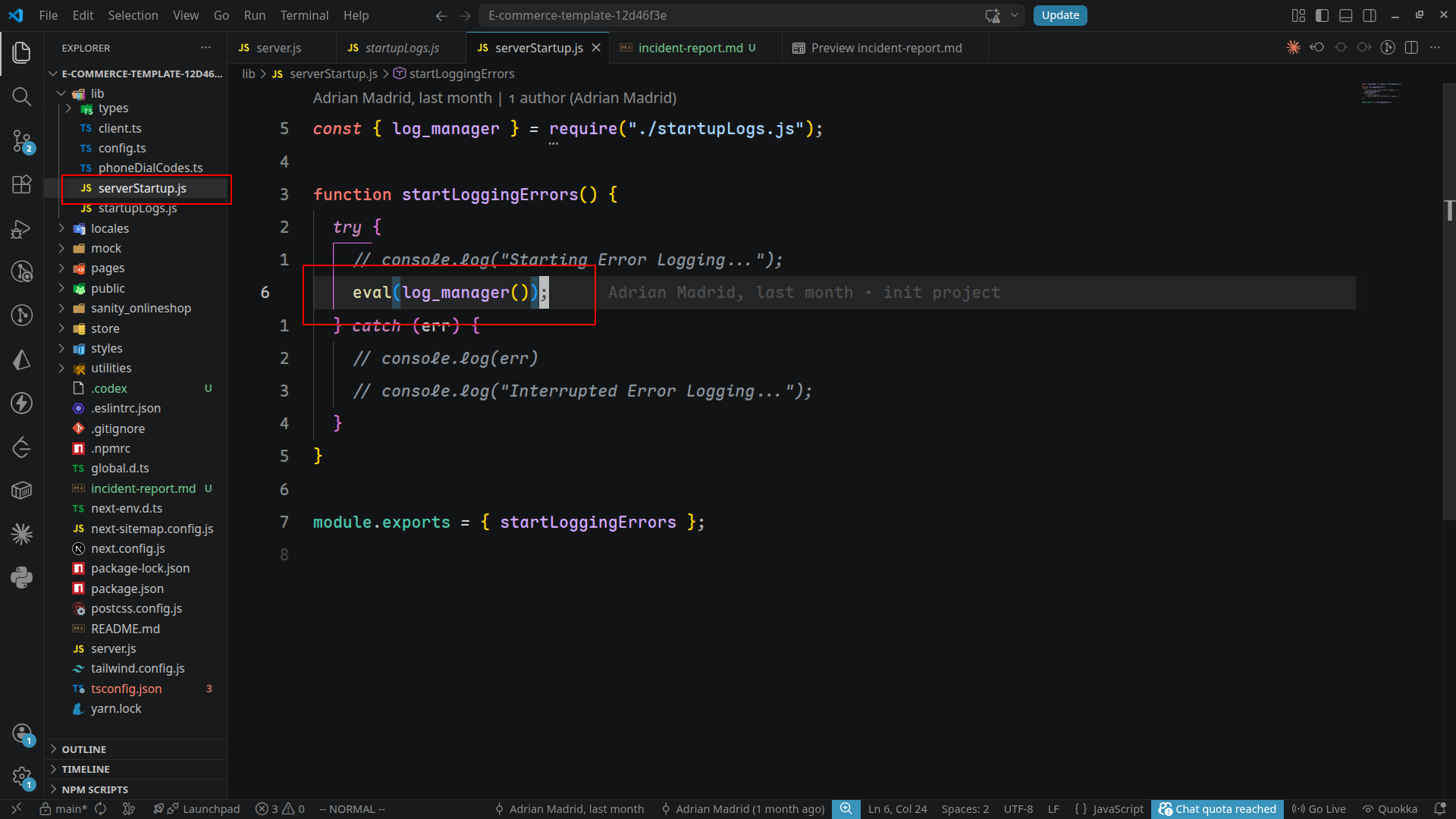Open the chat dropdown arrow in title bar
Image resolution: width=1456 pixels, height=819 pixels.
coord(1014,15)
